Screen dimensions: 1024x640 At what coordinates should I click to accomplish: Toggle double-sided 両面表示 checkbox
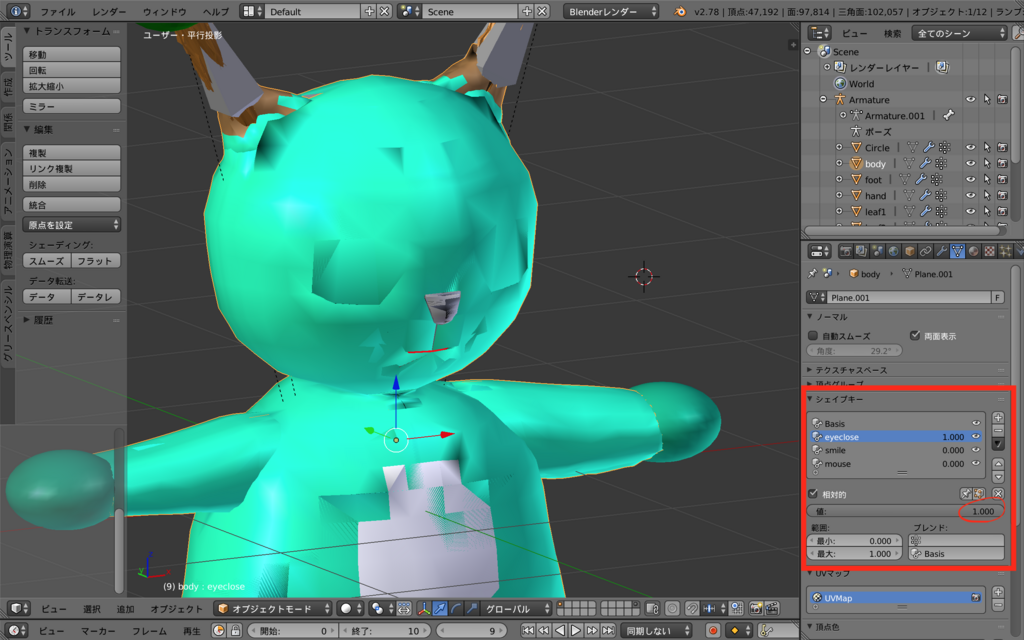click(915, 336)
